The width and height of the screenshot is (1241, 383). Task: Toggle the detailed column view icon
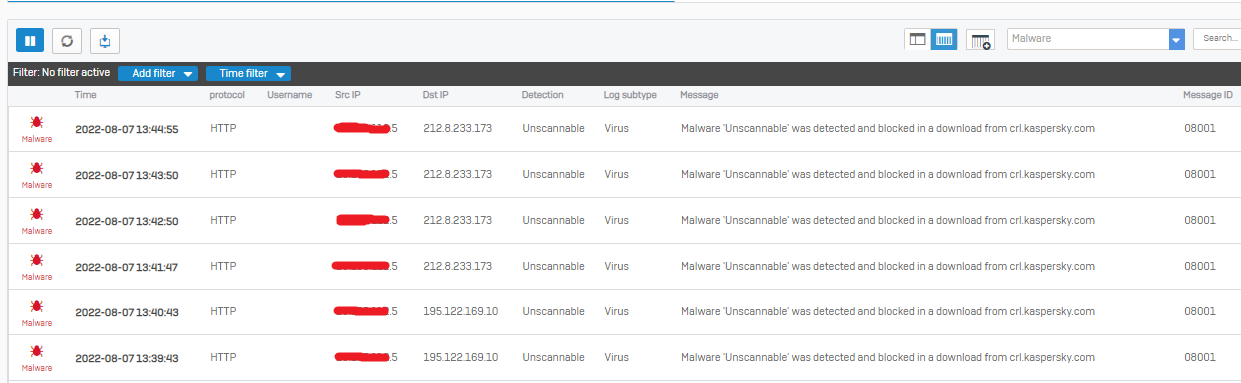click(944, 39)
